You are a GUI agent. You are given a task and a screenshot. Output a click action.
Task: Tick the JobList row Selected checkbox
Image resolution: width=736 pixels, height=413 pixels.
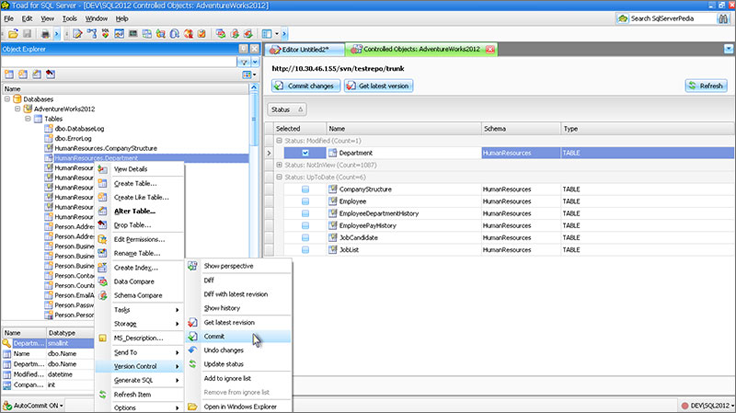(305, 249)
